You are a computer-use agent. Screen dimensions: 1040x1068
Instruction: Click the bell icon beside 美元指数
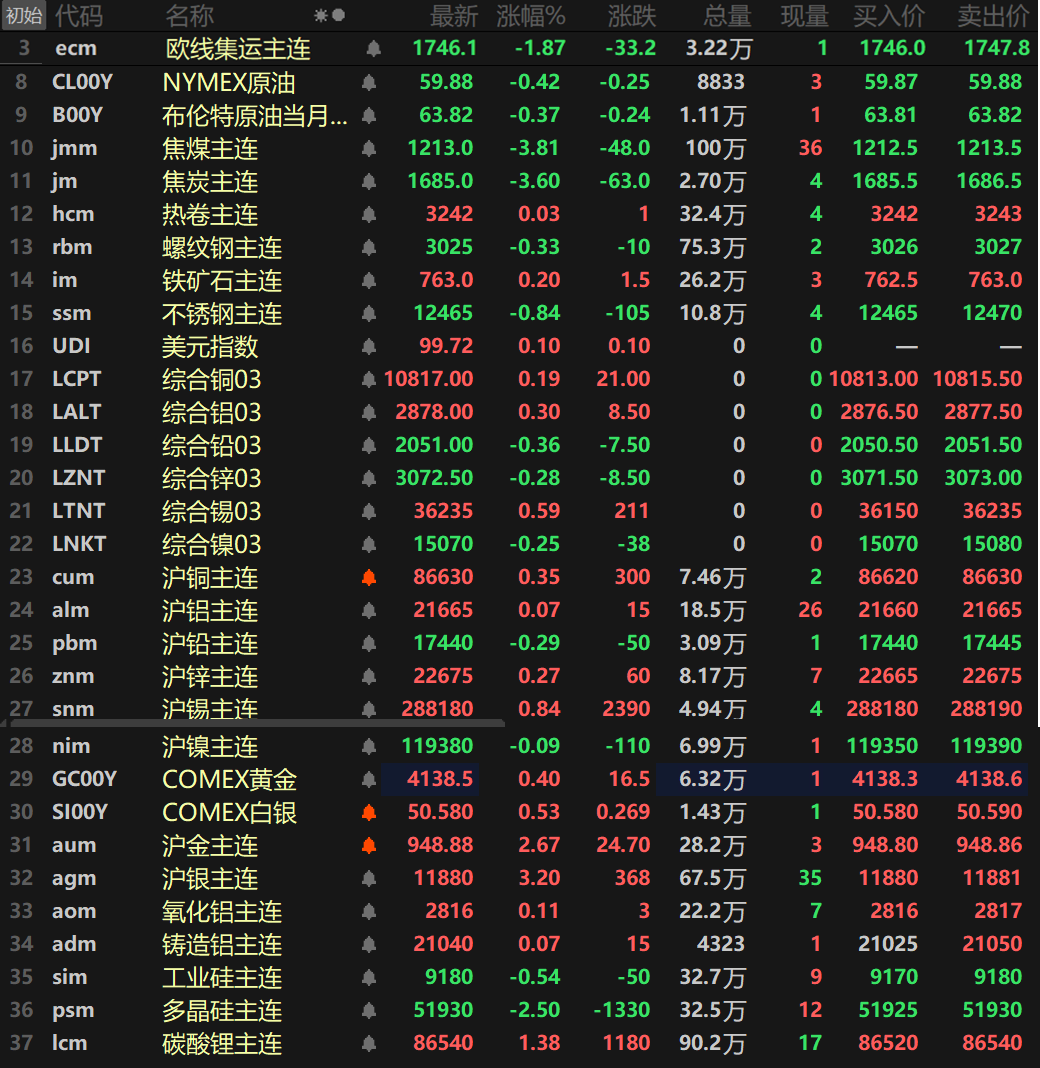[x=369, y=346]
